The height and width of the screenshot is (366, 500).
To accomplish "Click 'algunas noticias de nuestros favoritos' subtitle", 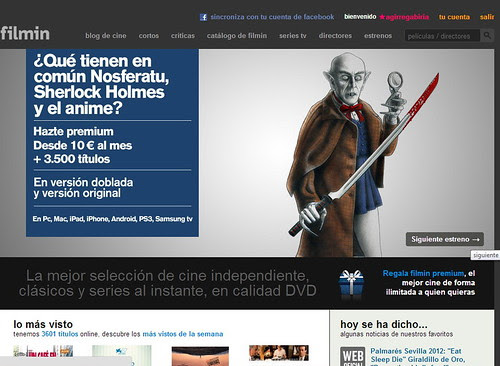I will pos(396,334).
